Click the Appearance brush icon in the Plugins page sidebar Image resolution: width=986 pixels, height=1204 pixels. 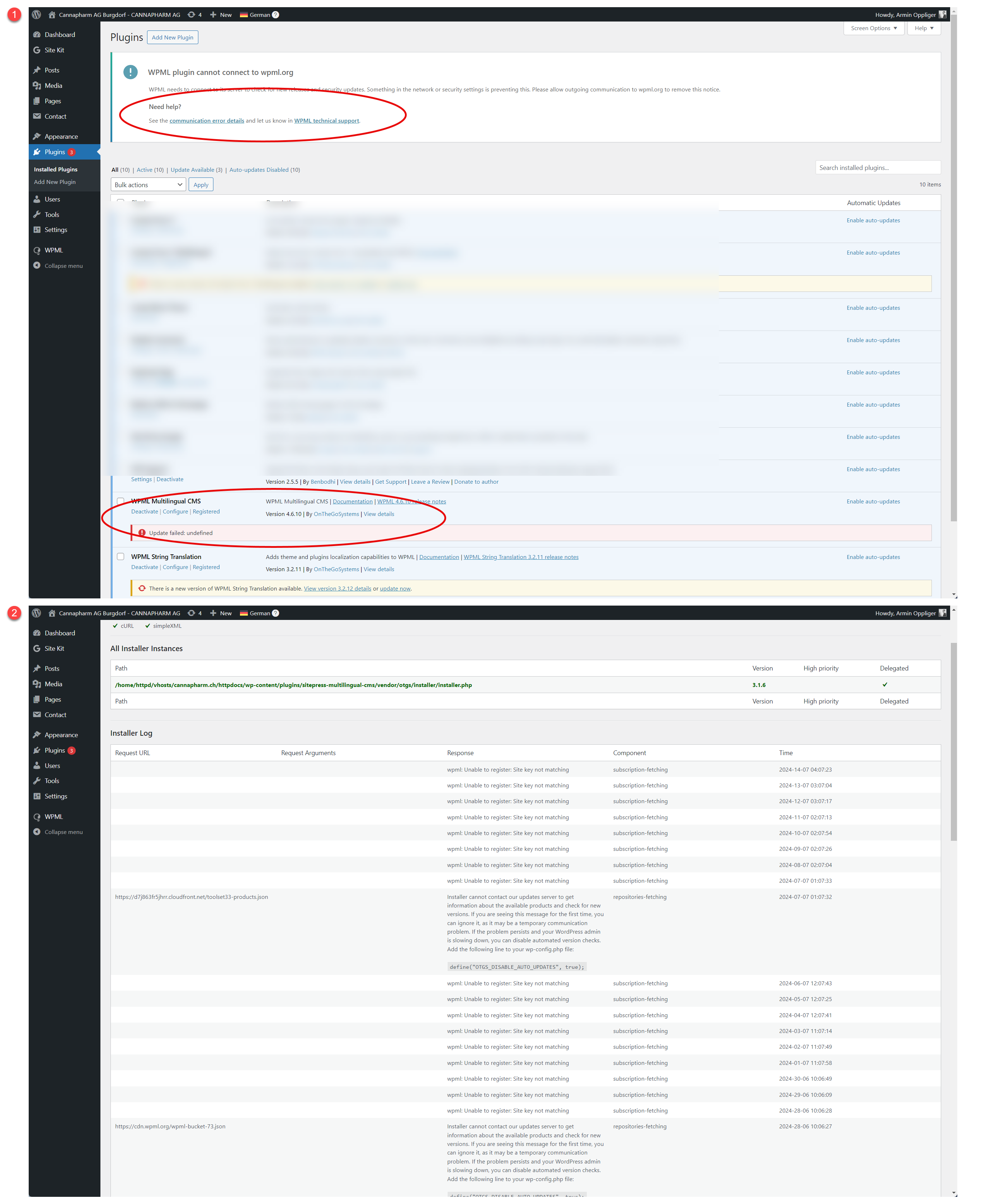(x=37, y=136)
